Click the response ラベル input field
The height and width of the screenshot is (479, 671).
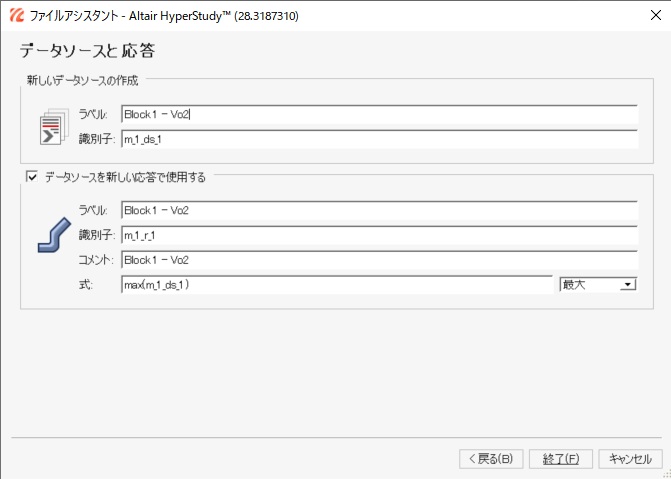tap(378, 210)
